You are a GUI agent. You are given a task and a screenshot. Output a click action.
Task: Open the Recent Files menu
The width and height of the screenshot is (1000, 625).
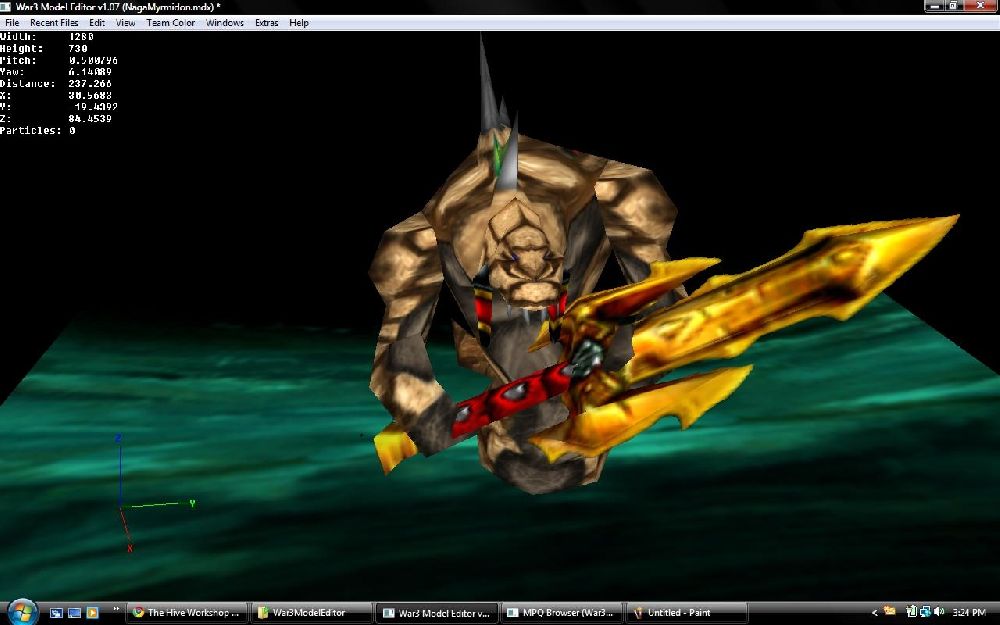point(54,23)
